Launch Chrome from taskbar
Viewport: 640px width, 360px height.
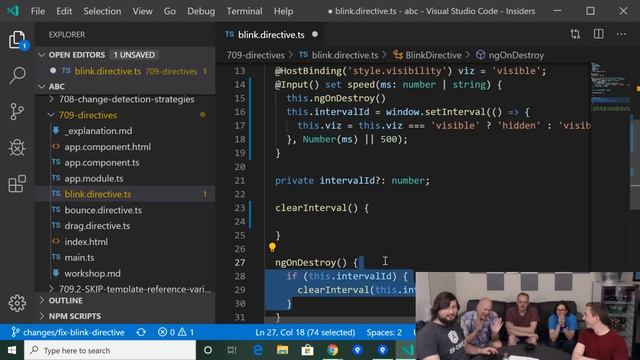[x=333, y=350]
